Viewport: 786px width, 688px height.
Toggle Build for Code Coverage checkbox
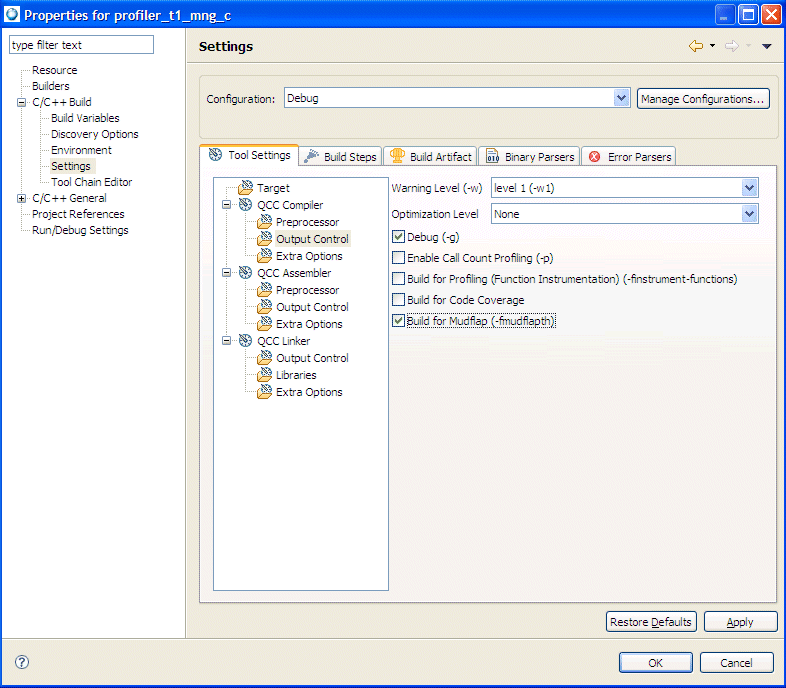(x=399, y=300)
